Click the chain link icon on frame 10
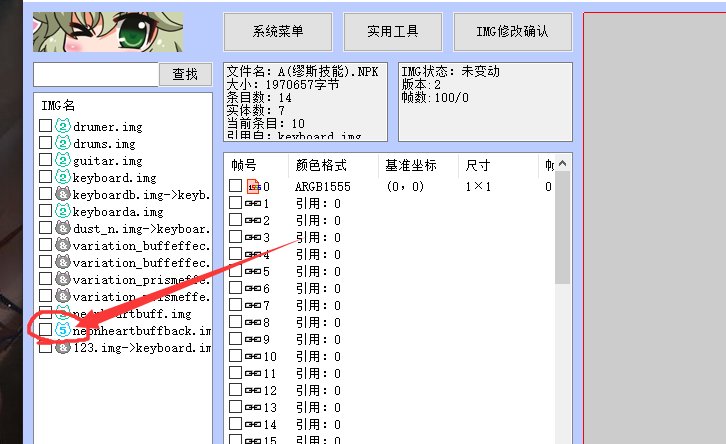This screenshot has height=444, width=726. click(x=253, y=356)
